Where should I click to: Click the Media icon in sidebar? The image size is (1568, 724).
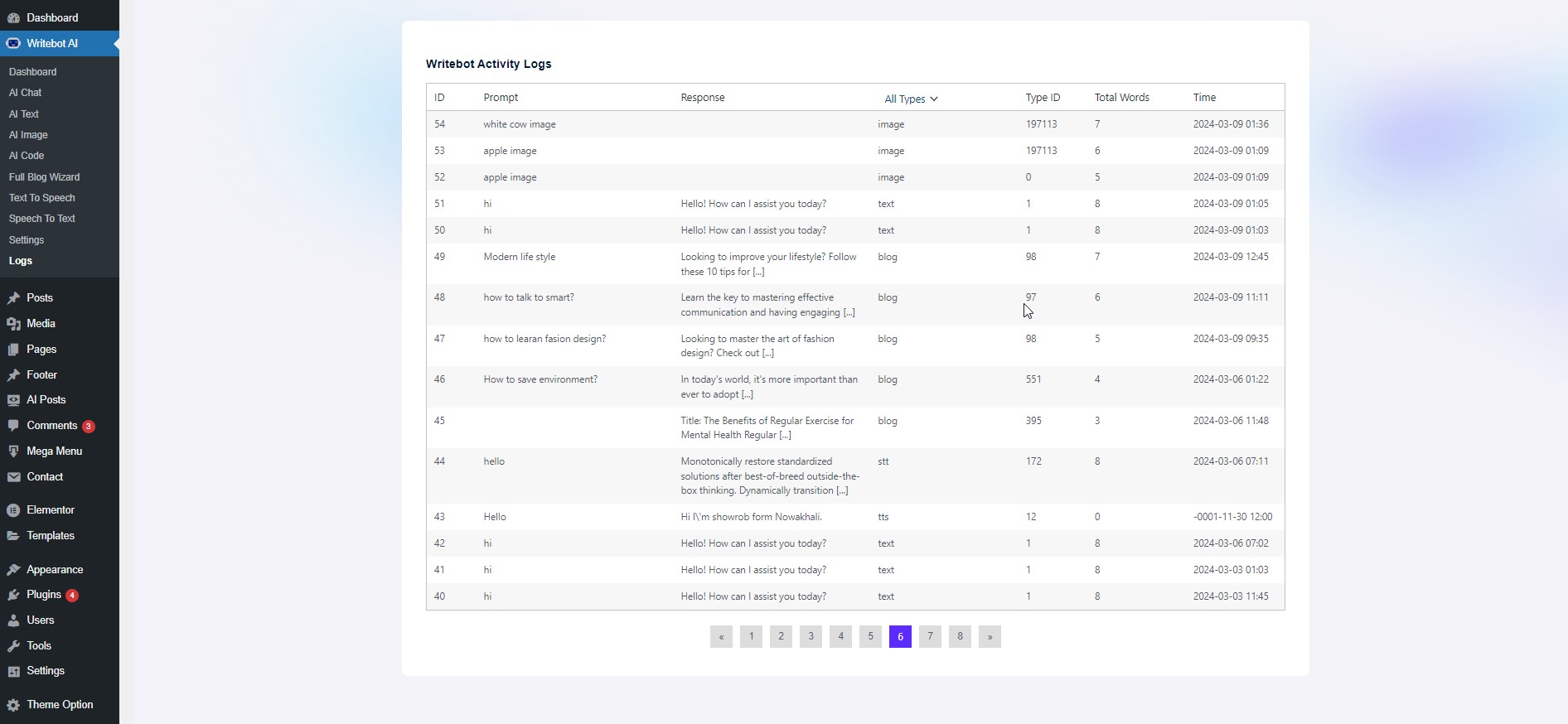[x=13, y=324]
